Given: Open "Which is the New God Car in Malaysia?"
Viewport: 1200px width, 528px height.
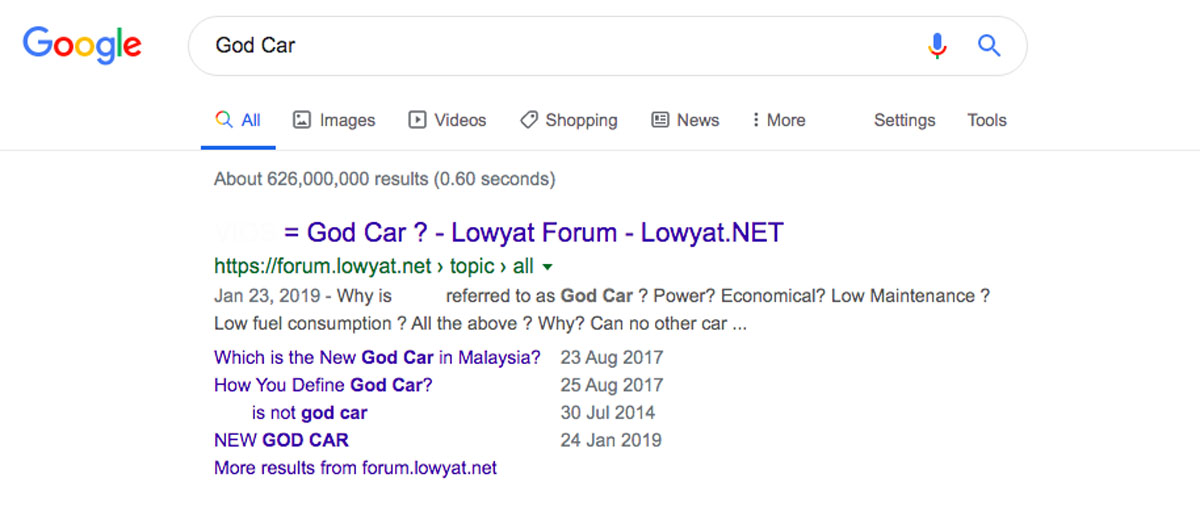Looking at the screenshot, I should [377, 358].
